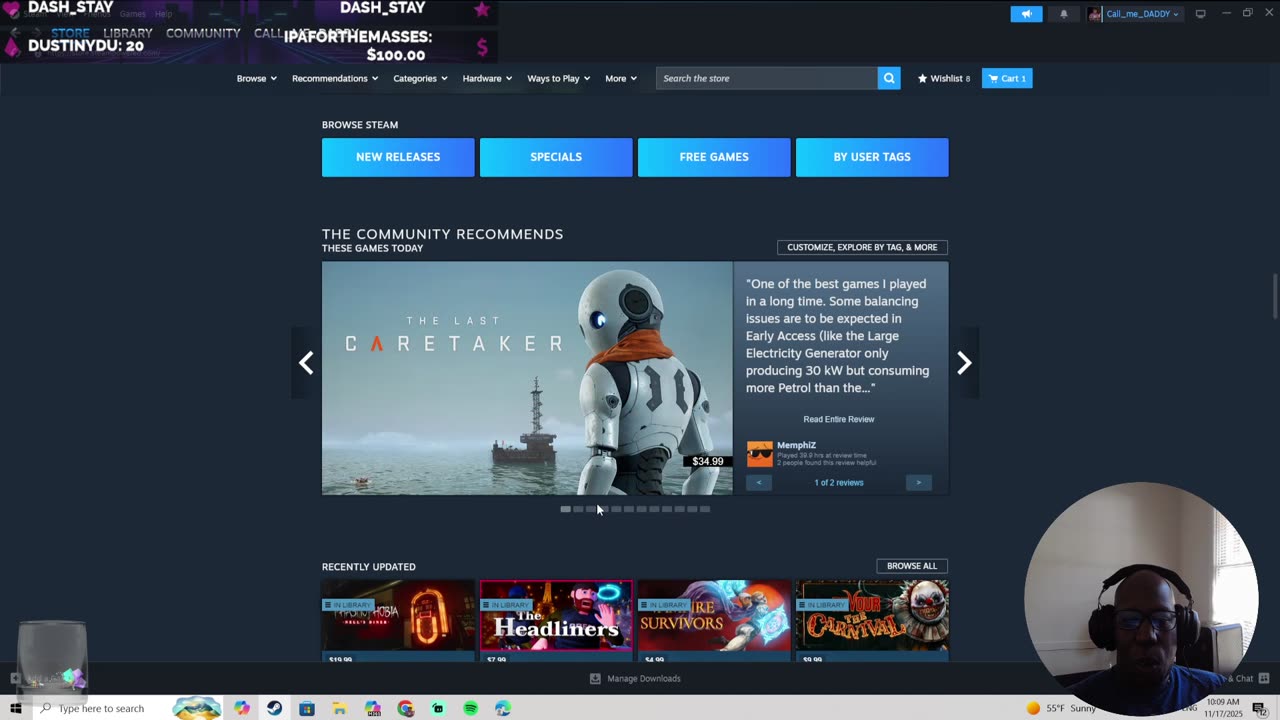Go to previous carousel game with left arrow
Image resolution: width=1280 pixels, height=720 pixels.
(x=306, y=362)
